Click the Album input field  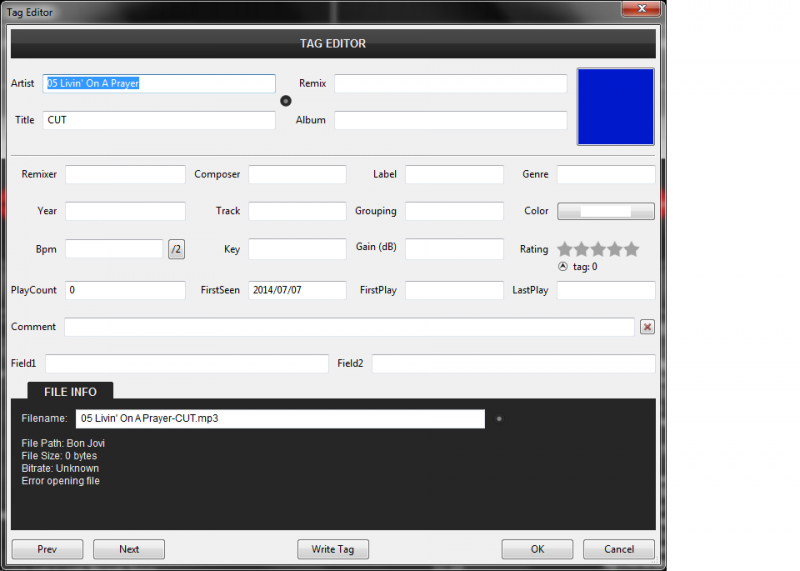click(451, 120)
